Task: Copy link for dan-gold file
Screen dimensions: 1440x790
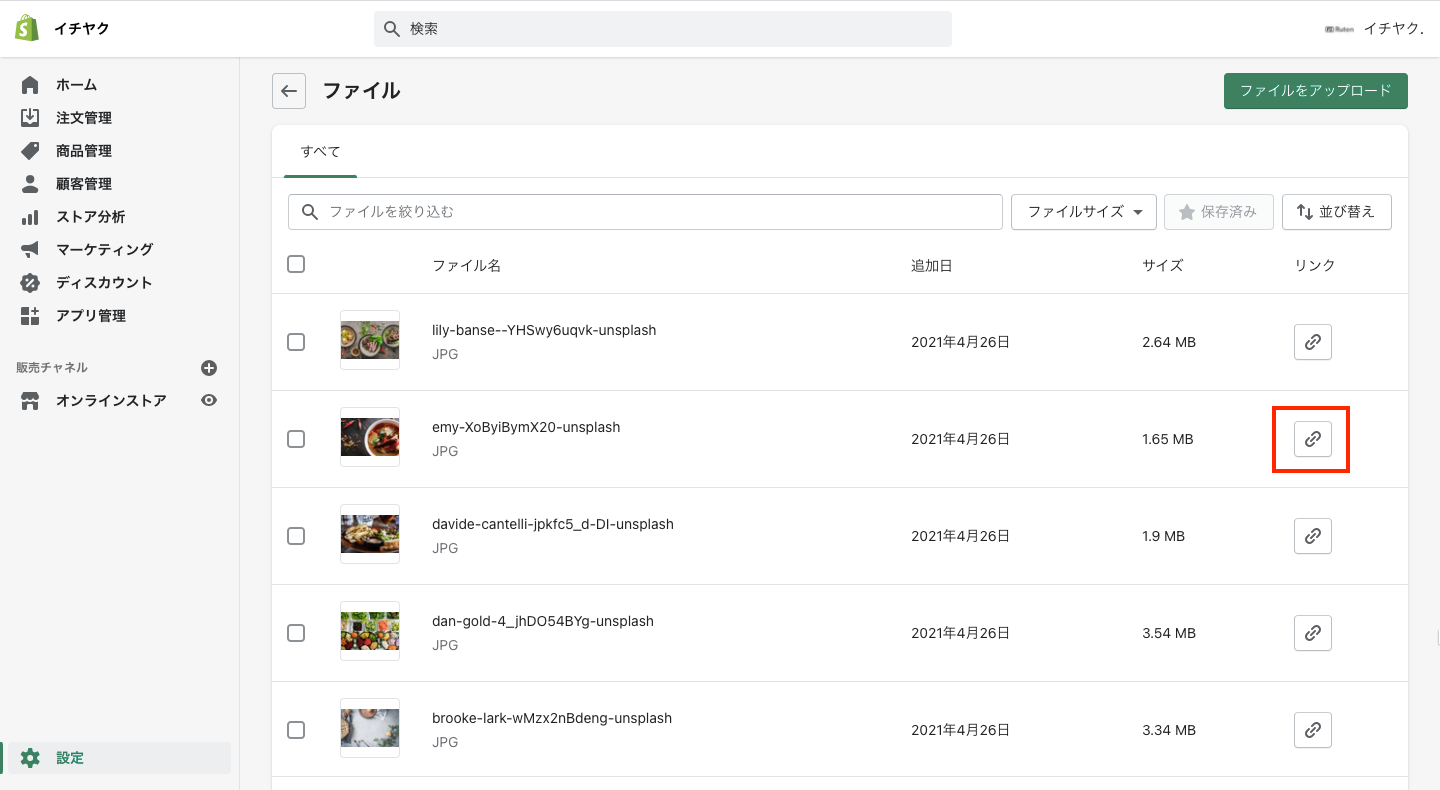Action: tap(1313, 633)
